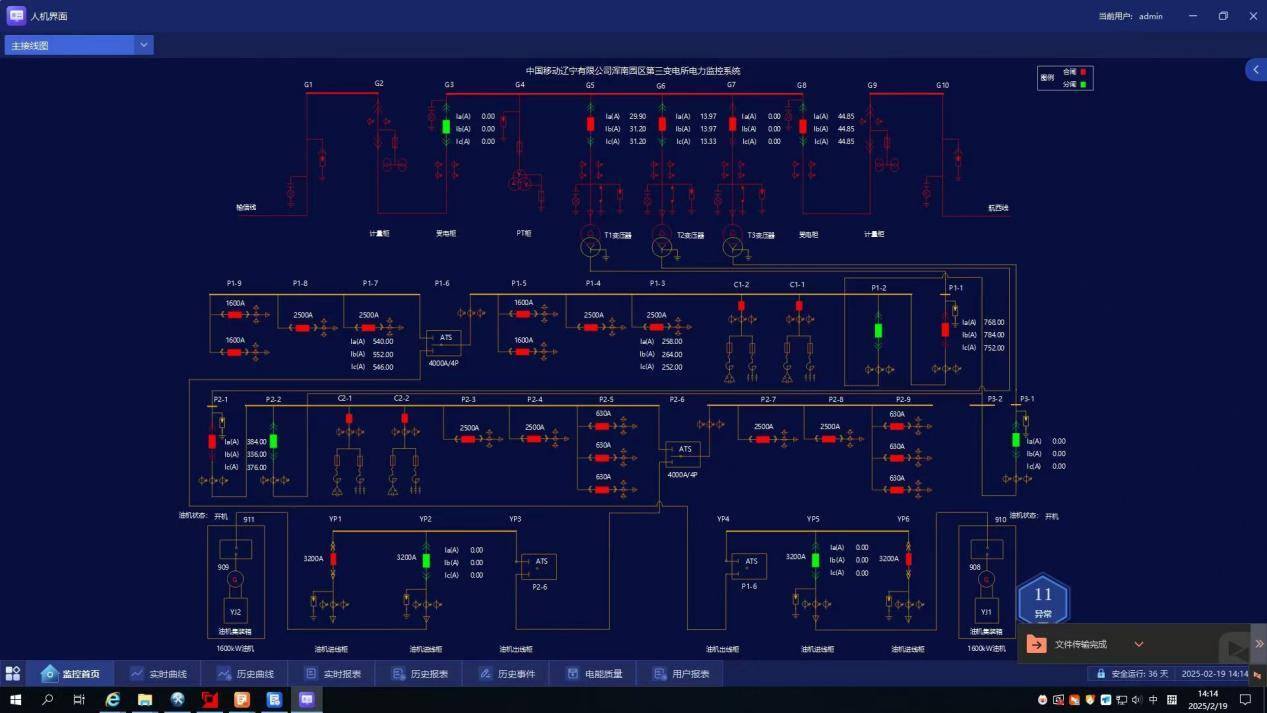Screen dimensions: 1267x713
Task: Click the T1变压器 transformer symbol
Action: pos(590,244)
